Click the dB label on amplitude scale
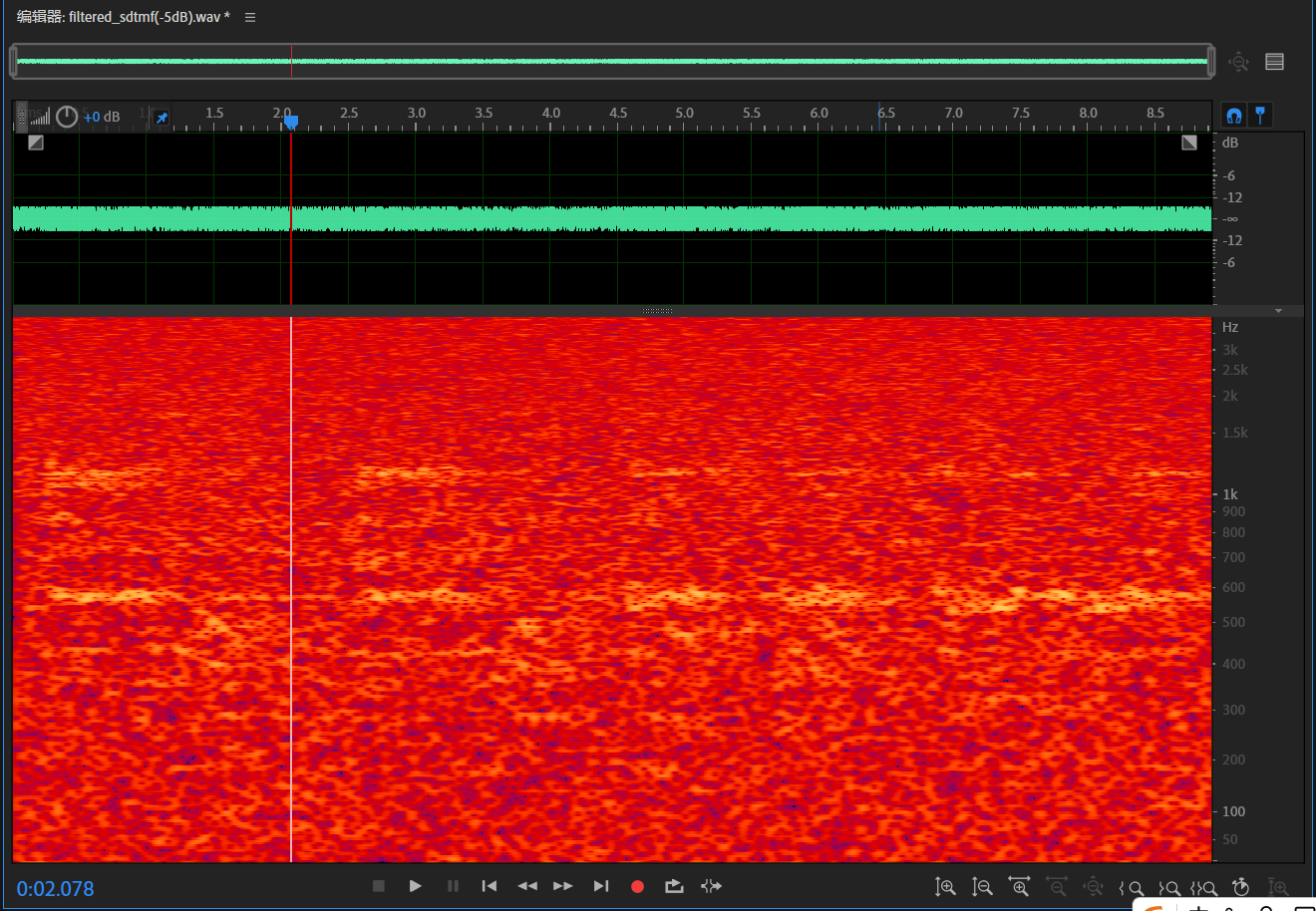Screen dimensions: 1316x911 1230,143
